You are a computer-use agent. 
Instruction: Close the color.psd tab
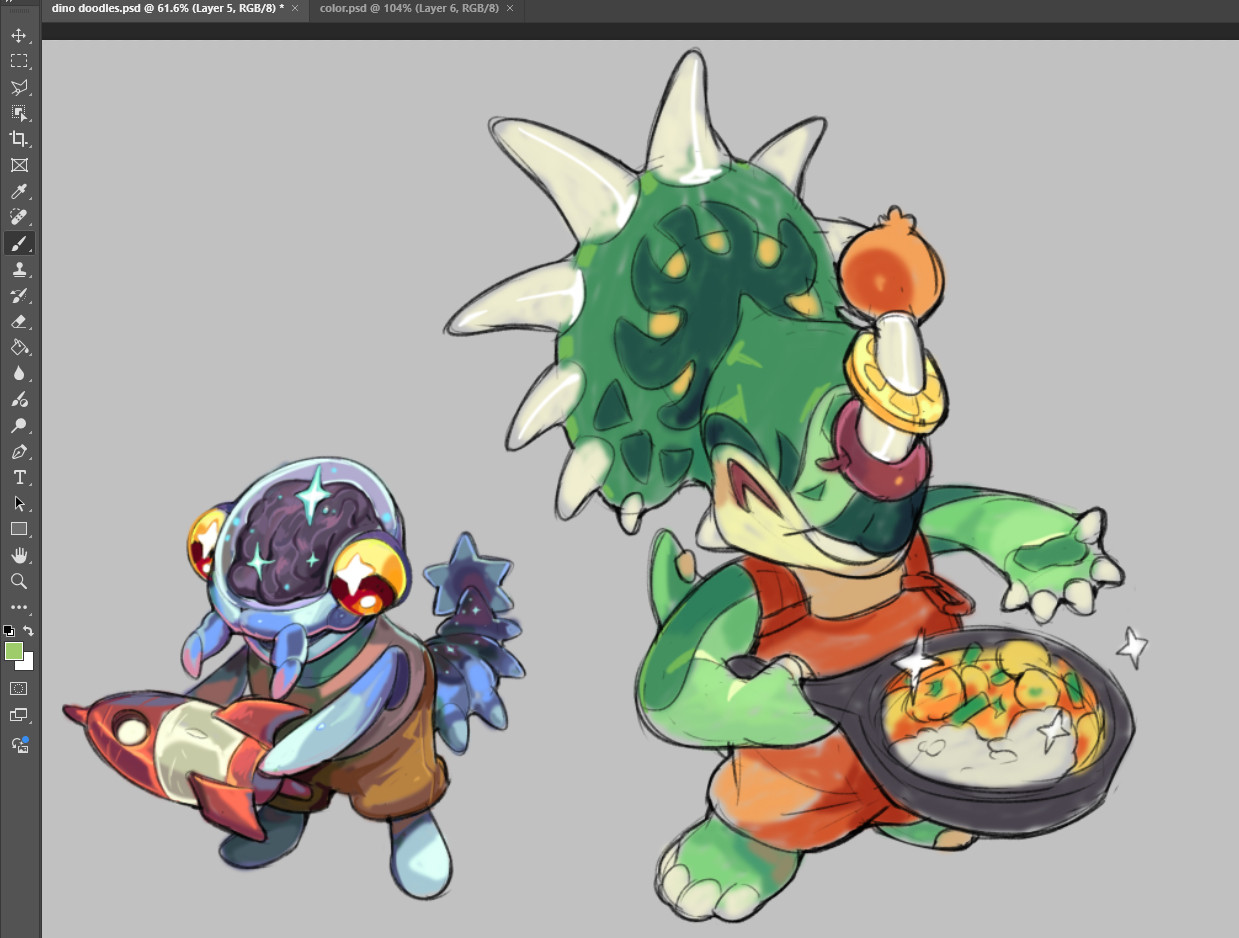pyautogui.click(x=510, y=8)
